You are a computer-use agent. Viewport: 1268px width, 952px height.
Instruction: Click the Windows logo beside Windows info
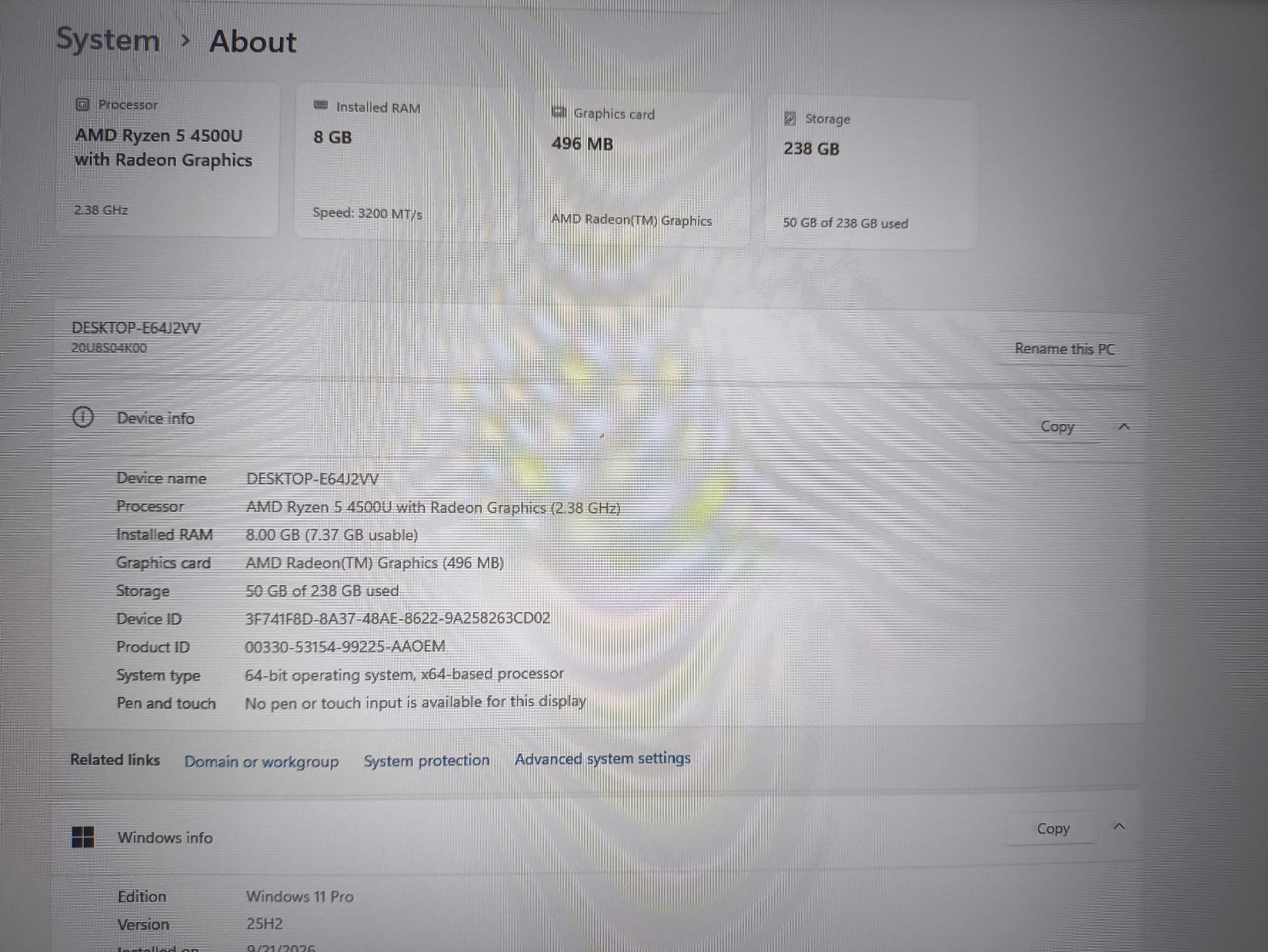[x=82, y=837]
